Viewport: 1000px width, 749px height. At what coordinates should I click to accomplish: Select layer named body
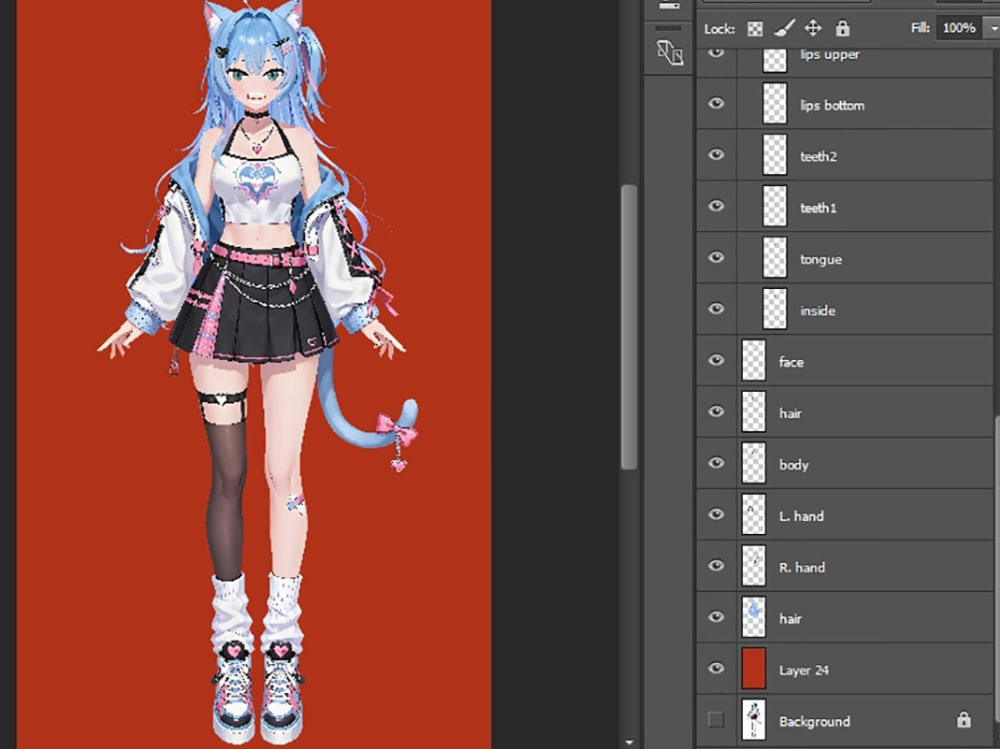(x=793, y=465)
